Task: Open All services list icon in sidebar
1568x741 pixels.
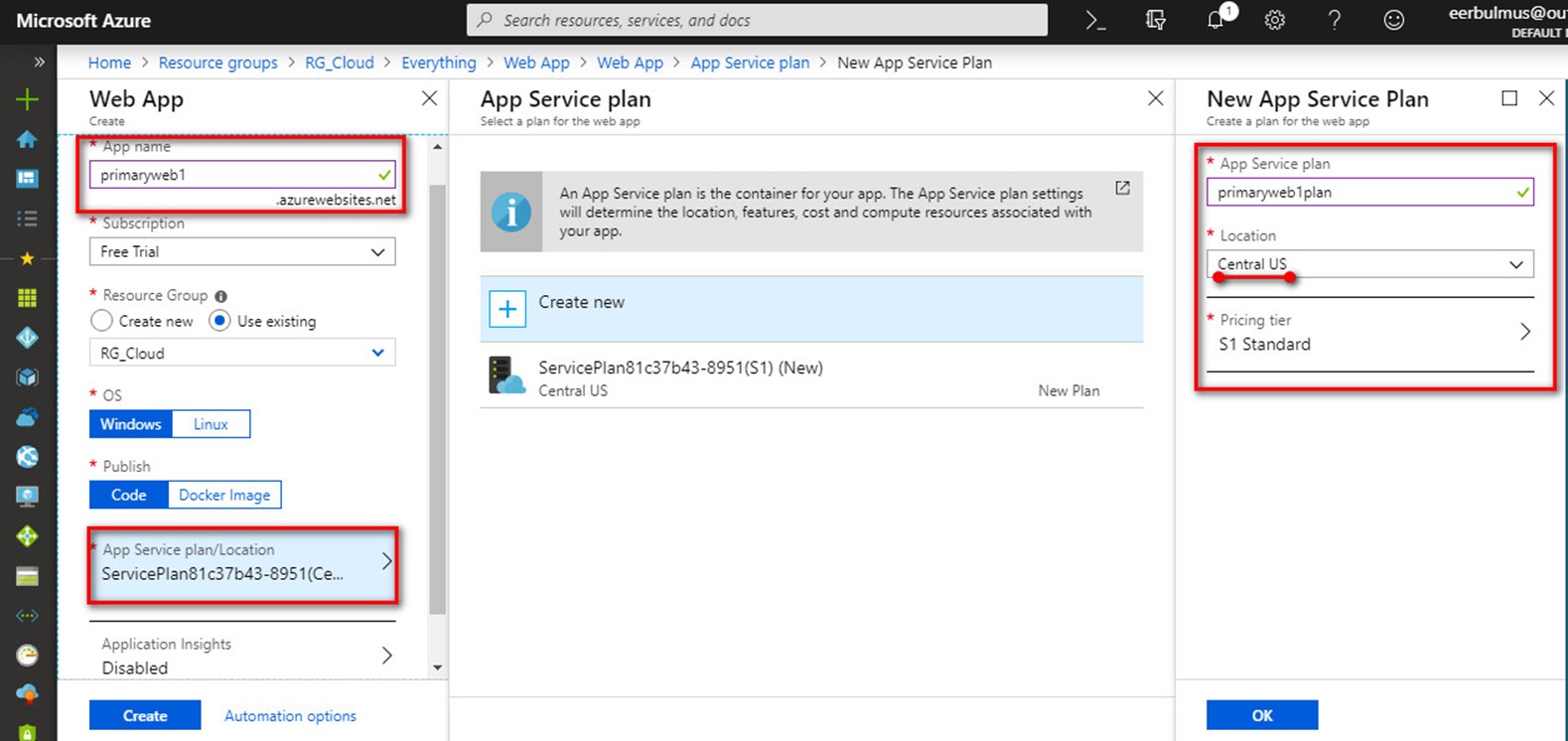Action: [x=27, y=219]
